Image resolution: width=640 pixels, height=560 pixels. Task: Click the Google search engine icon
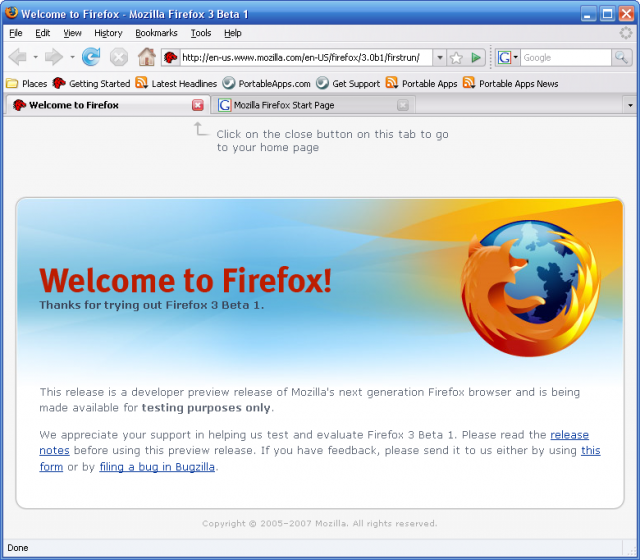point(504,58)
